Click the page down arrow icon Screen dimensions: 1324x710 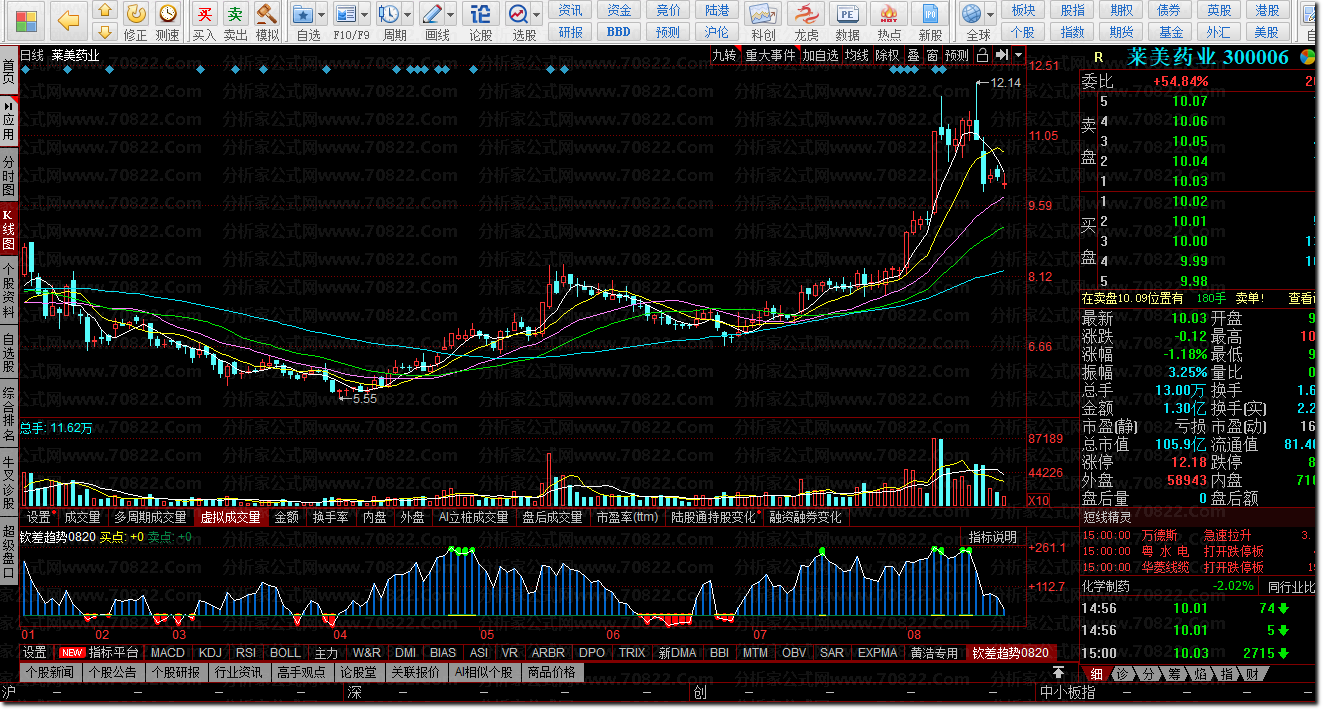click(104, 30)
